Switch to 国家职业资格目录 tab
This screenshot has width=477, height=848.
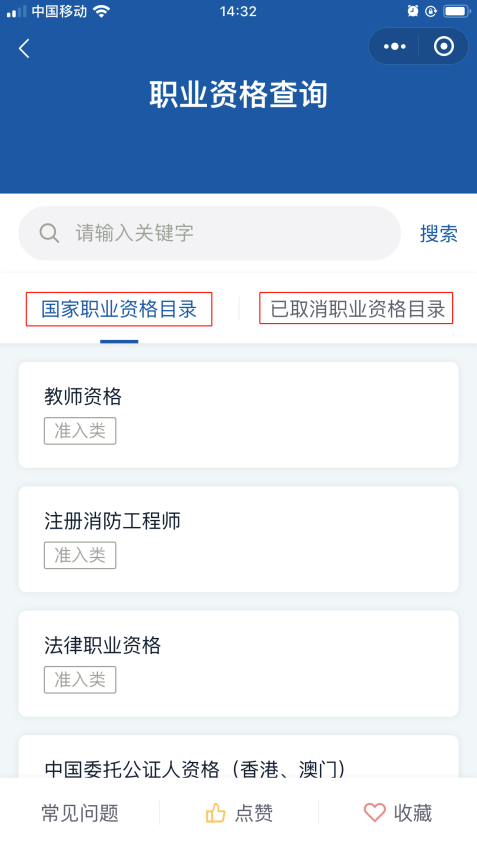point(119,309)
